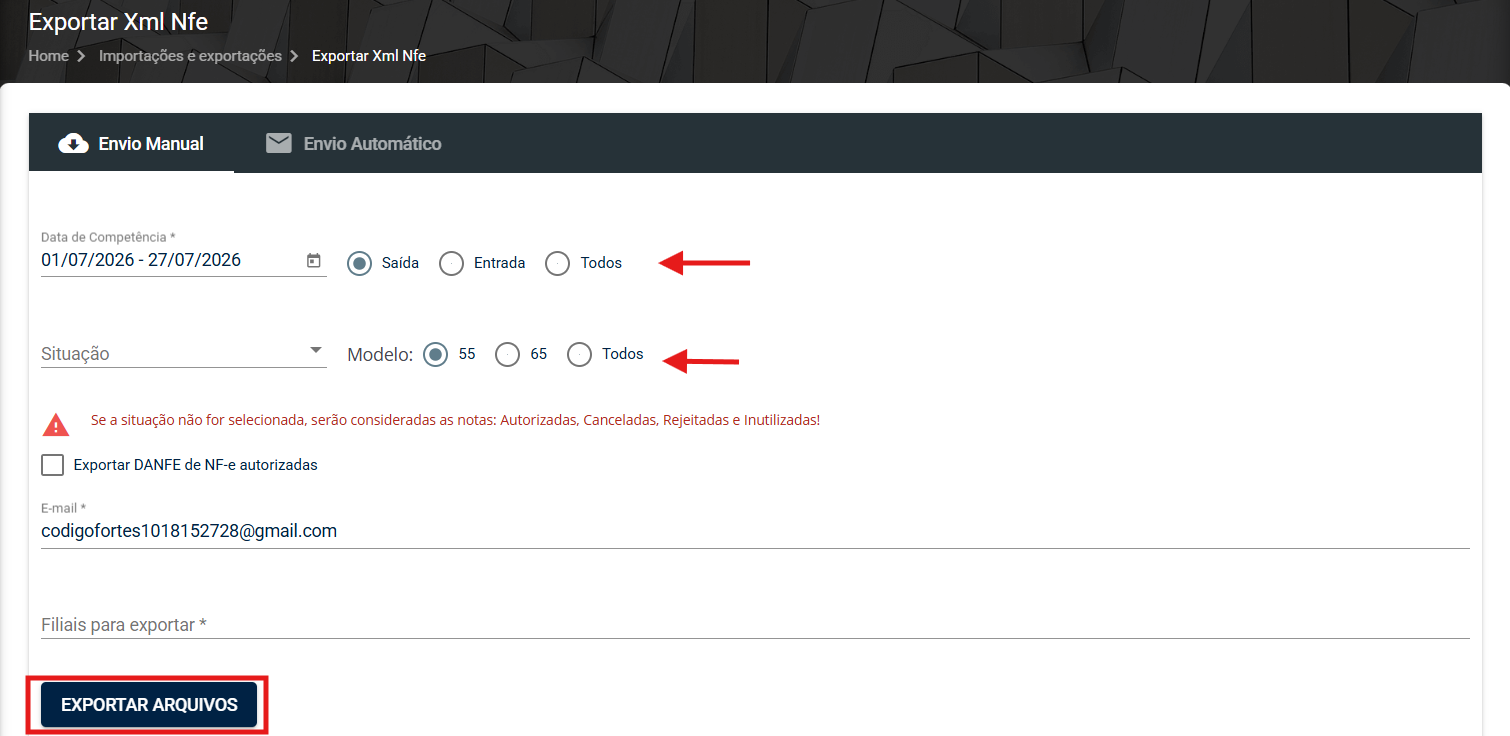The width and height of the screenshot is (1510, 736).
Task: Choose Todos for note direction
Action: click(x=558, y=264)
